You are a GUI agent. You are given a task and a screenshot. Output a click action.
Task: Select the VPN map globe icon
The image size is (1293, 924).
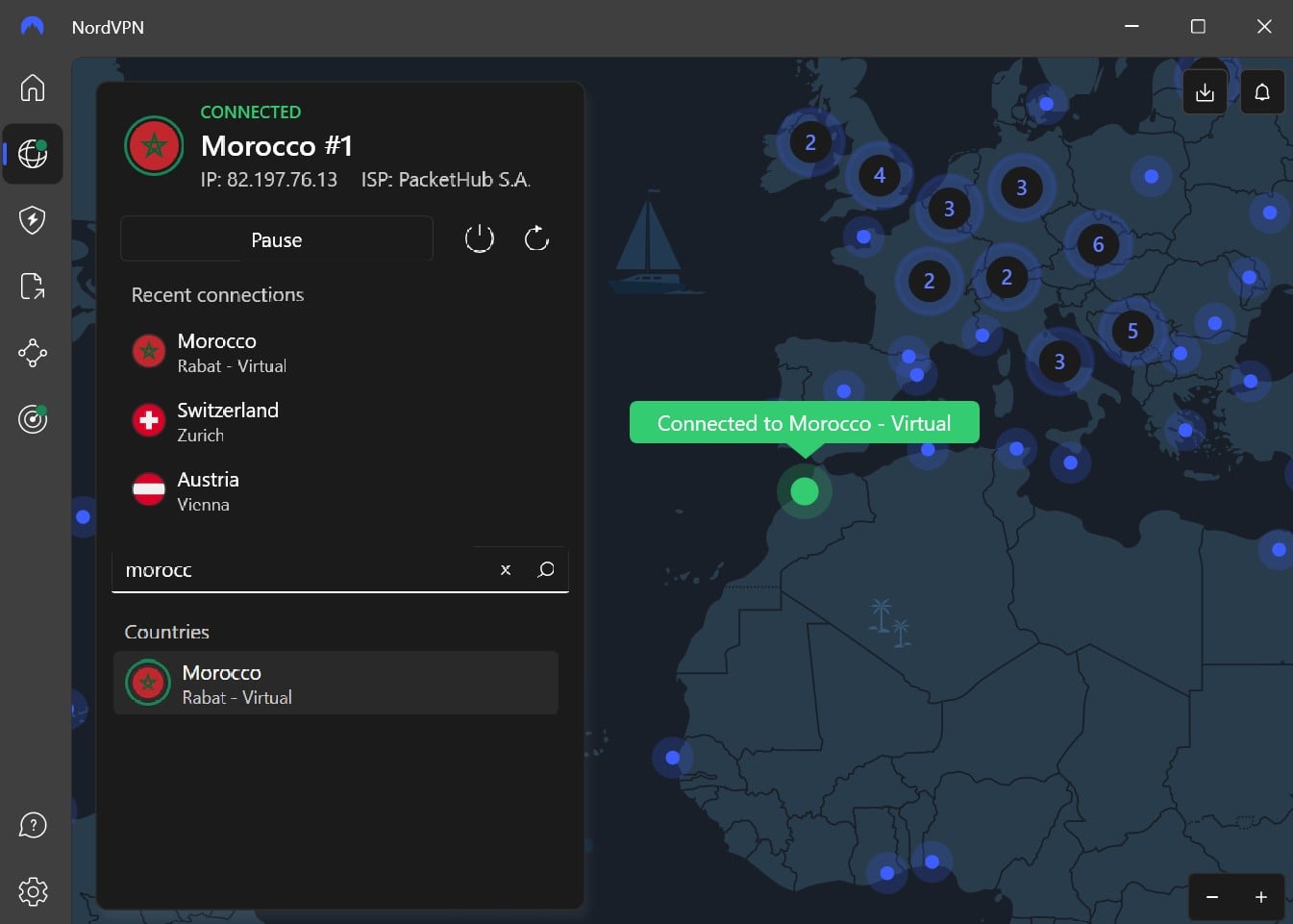coord(33,153)
